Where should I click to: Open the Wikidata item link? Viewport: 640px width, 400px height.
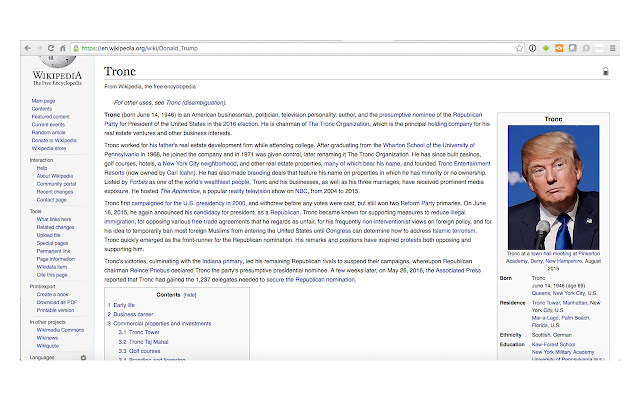tap(52, 267)
